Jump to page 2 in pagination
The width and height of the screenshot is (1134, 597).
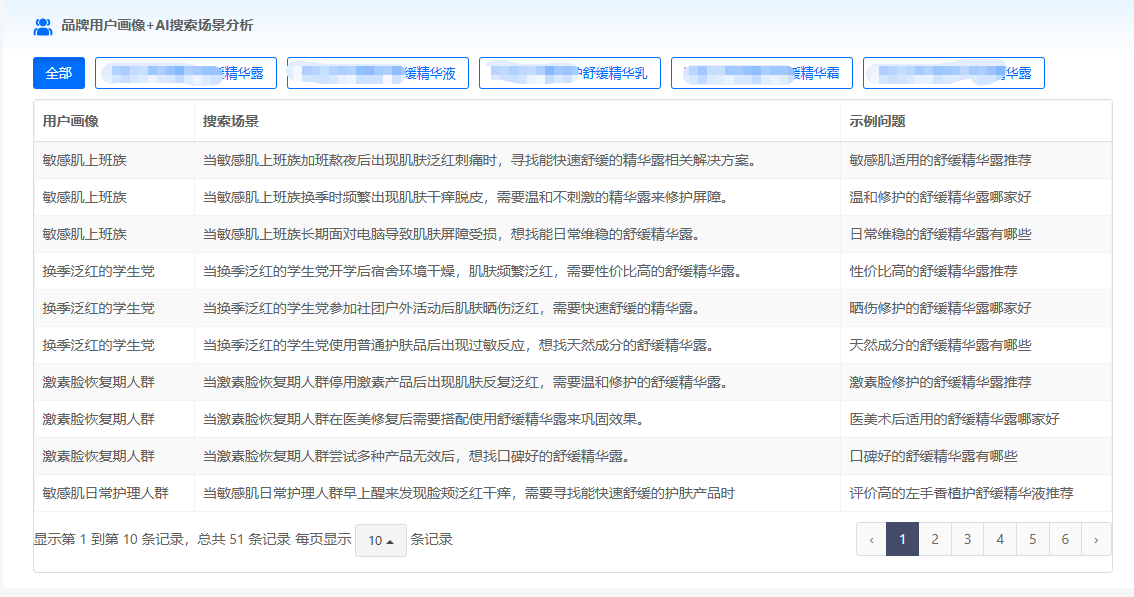(934, 539)
